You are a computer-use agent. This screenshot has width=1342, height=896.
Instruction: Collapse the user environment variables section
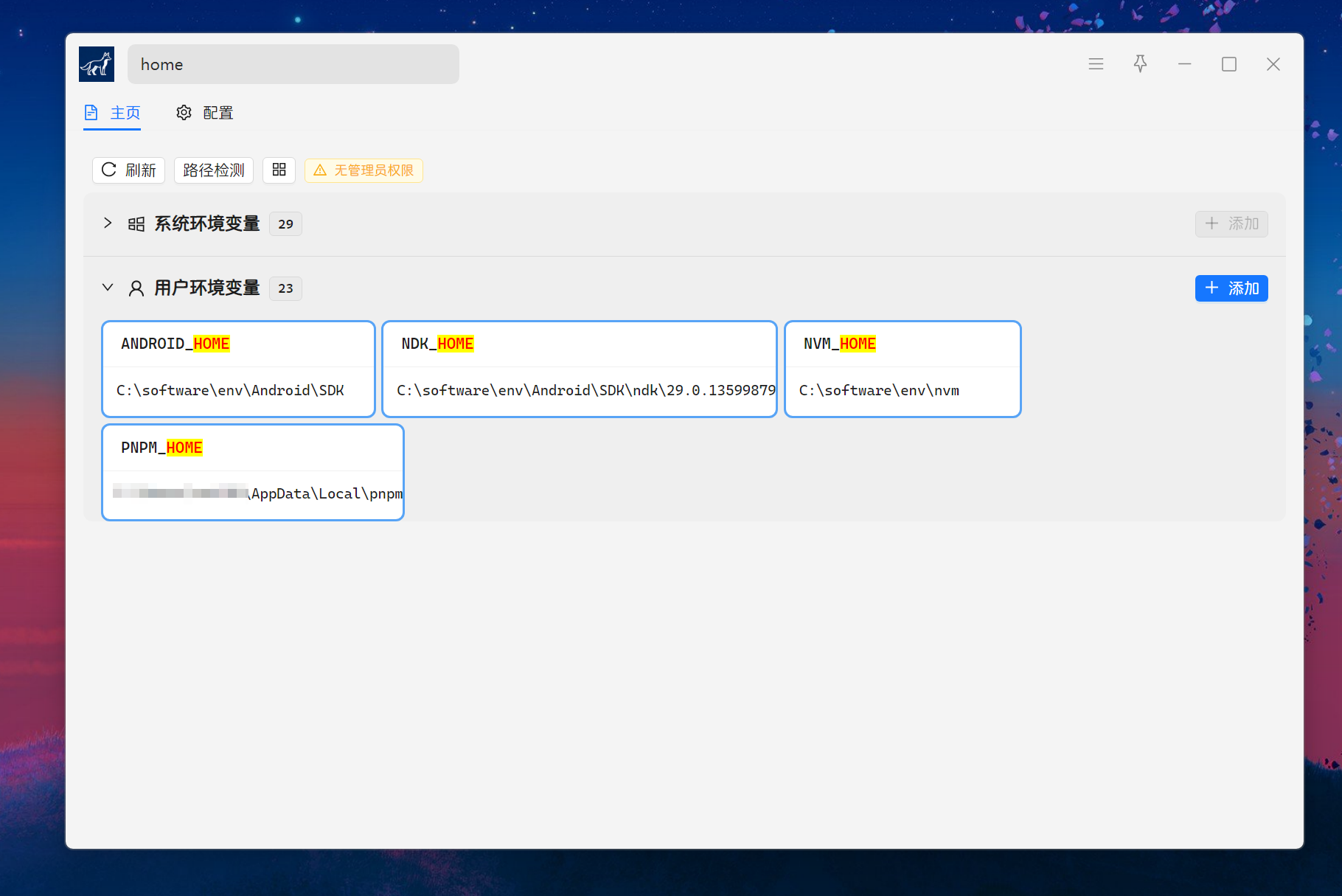(108, 288)
